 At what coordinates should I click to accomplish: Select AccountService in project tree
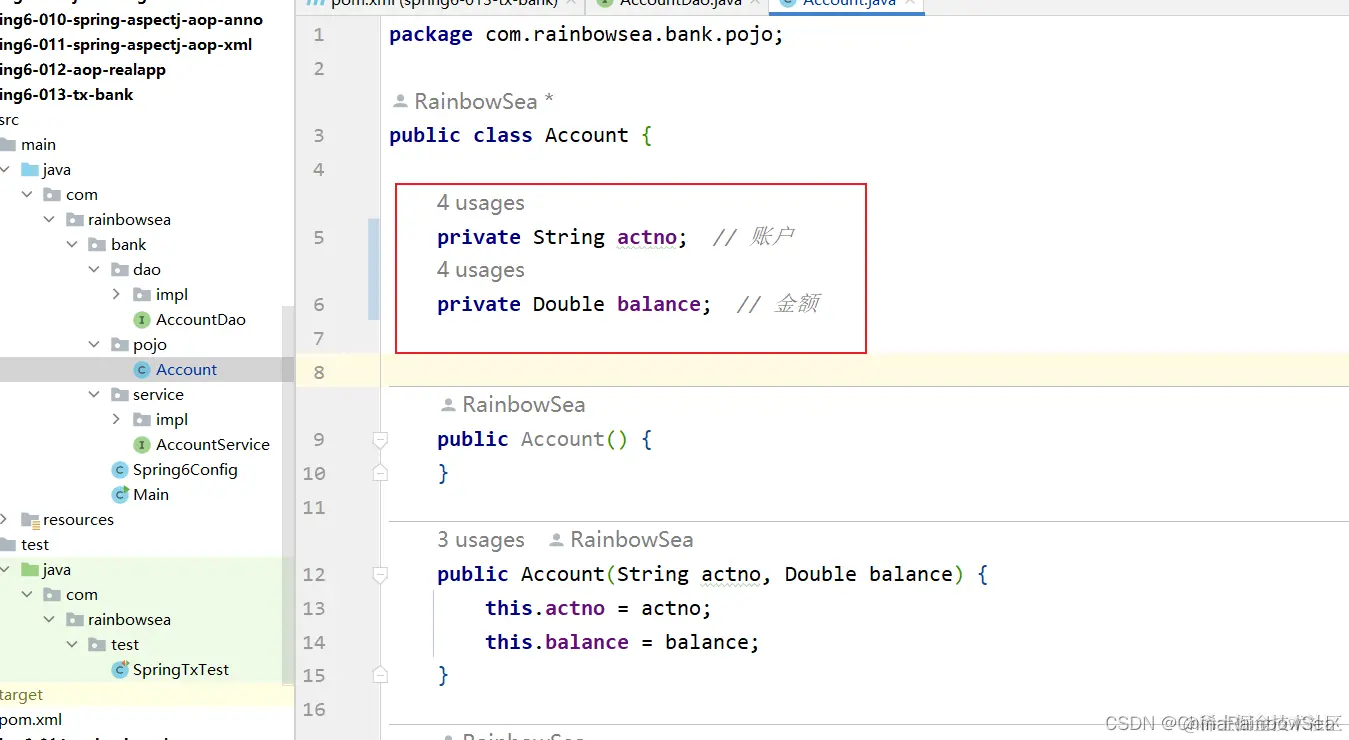213,445
